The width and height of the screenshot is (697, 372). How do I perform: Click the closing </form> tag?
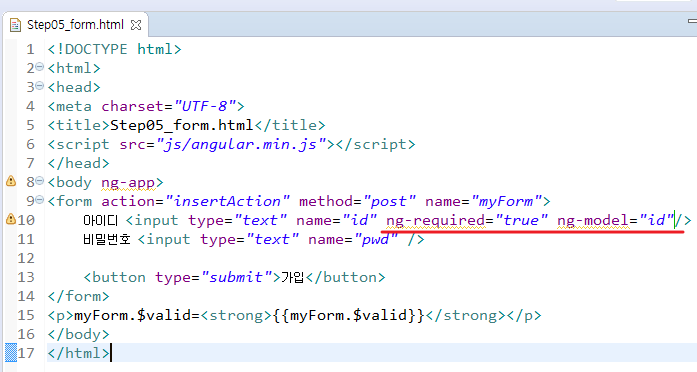78,296
